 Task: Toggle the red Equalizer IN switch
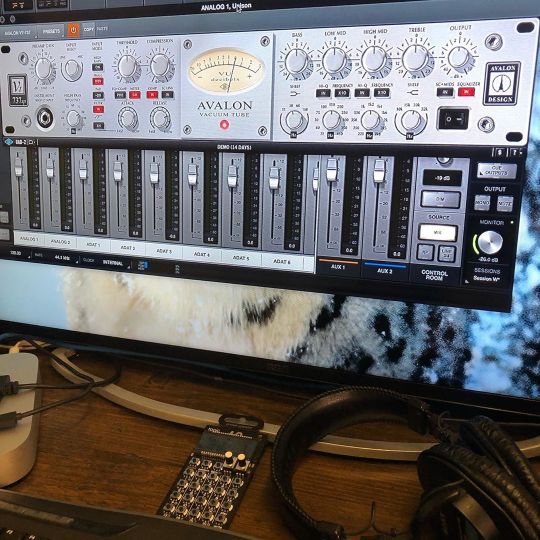click(x=466, y=92)
